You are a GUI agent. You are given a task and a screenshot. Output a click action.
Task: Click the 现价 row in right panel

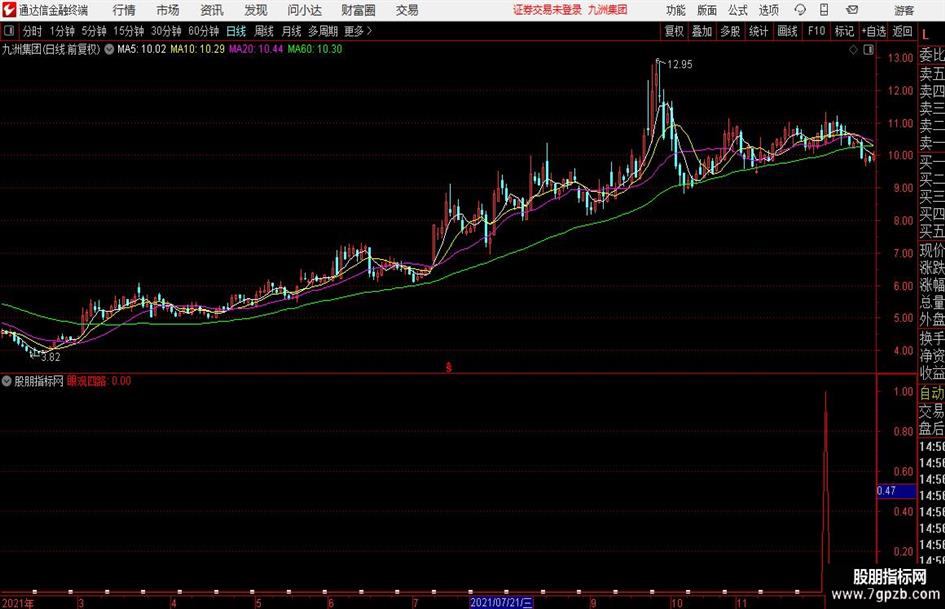tap(932, 250)
